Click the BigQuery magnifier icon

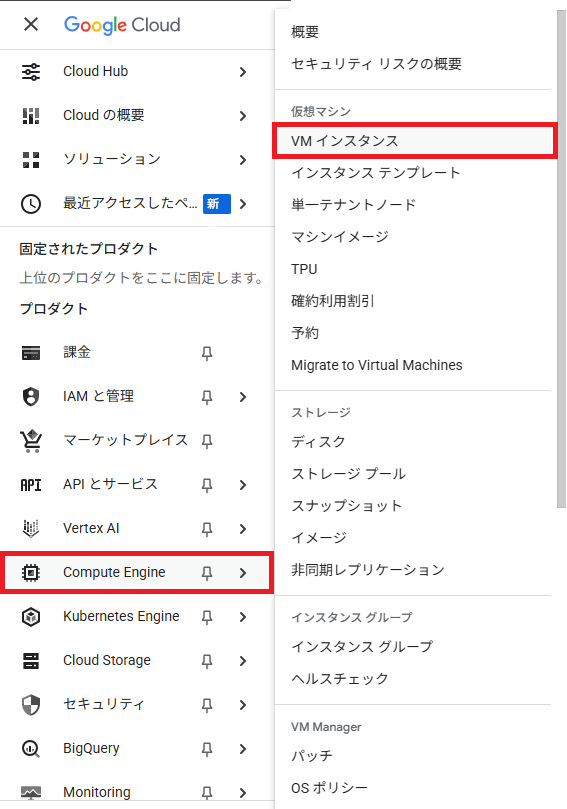pos(31,748)
